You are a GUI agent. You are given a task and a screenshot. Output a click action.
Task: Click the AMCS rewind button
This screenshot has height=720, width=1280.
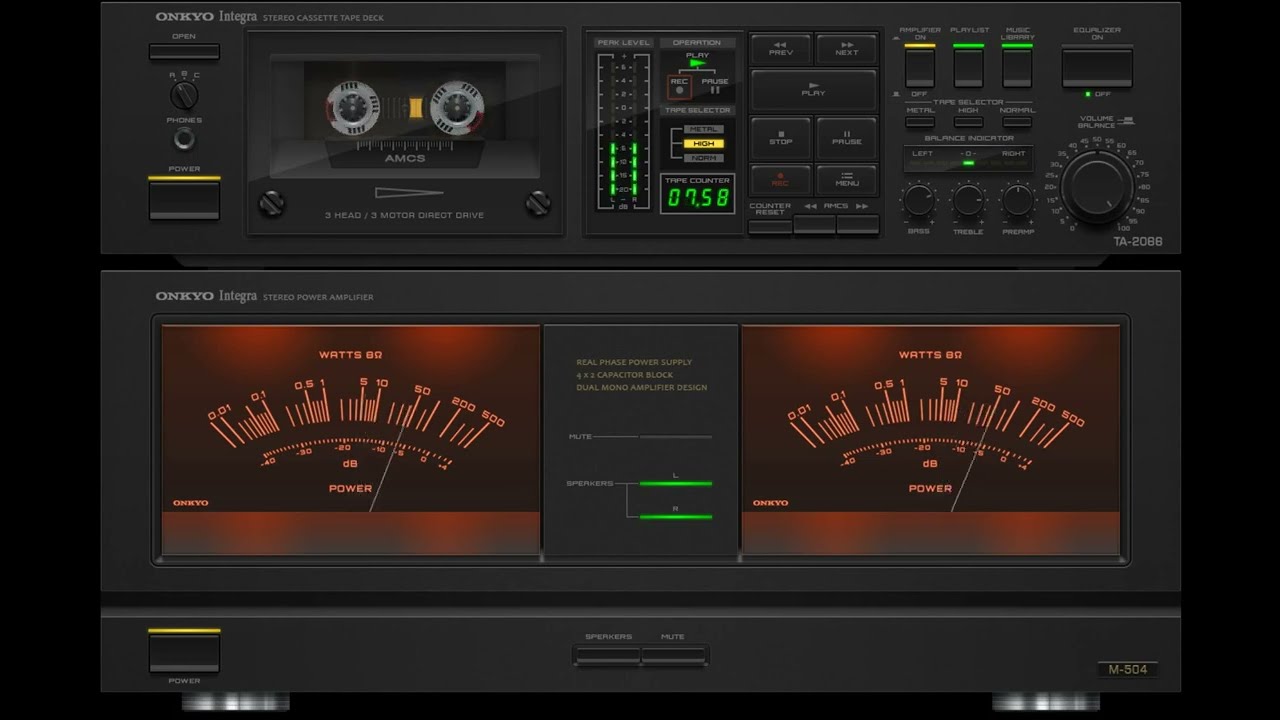click(x=814, y=224)
